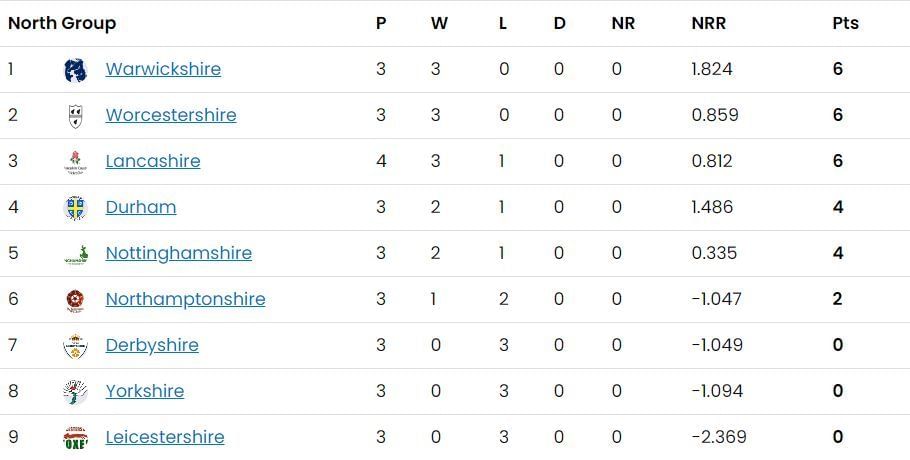Open the Warwickshire team link
The height and width of the screenshot is (460, 910).
click(x=163, y=69)
